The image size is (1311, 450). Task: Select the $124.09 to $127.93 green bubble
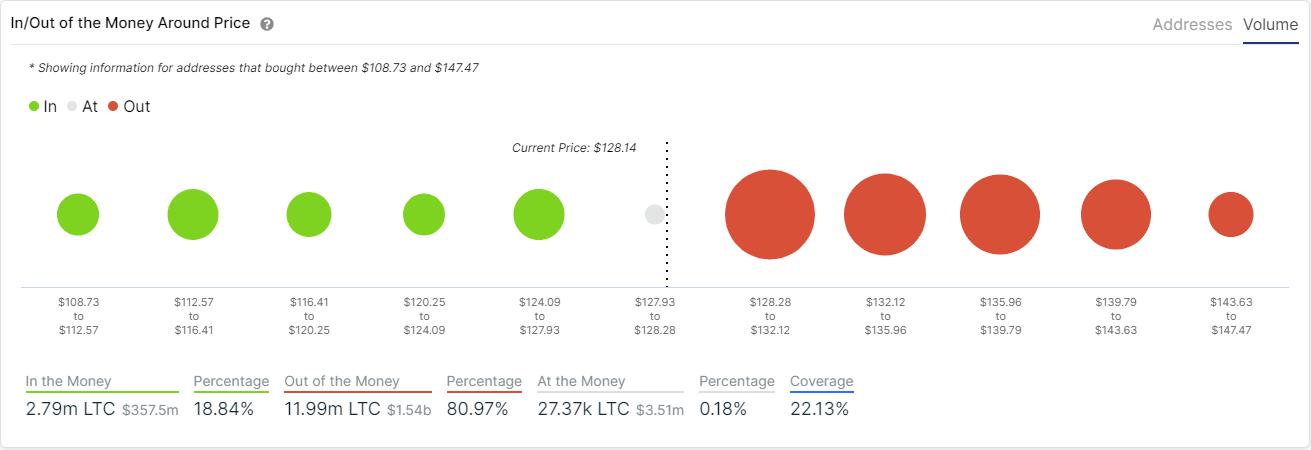click(539, 215)
